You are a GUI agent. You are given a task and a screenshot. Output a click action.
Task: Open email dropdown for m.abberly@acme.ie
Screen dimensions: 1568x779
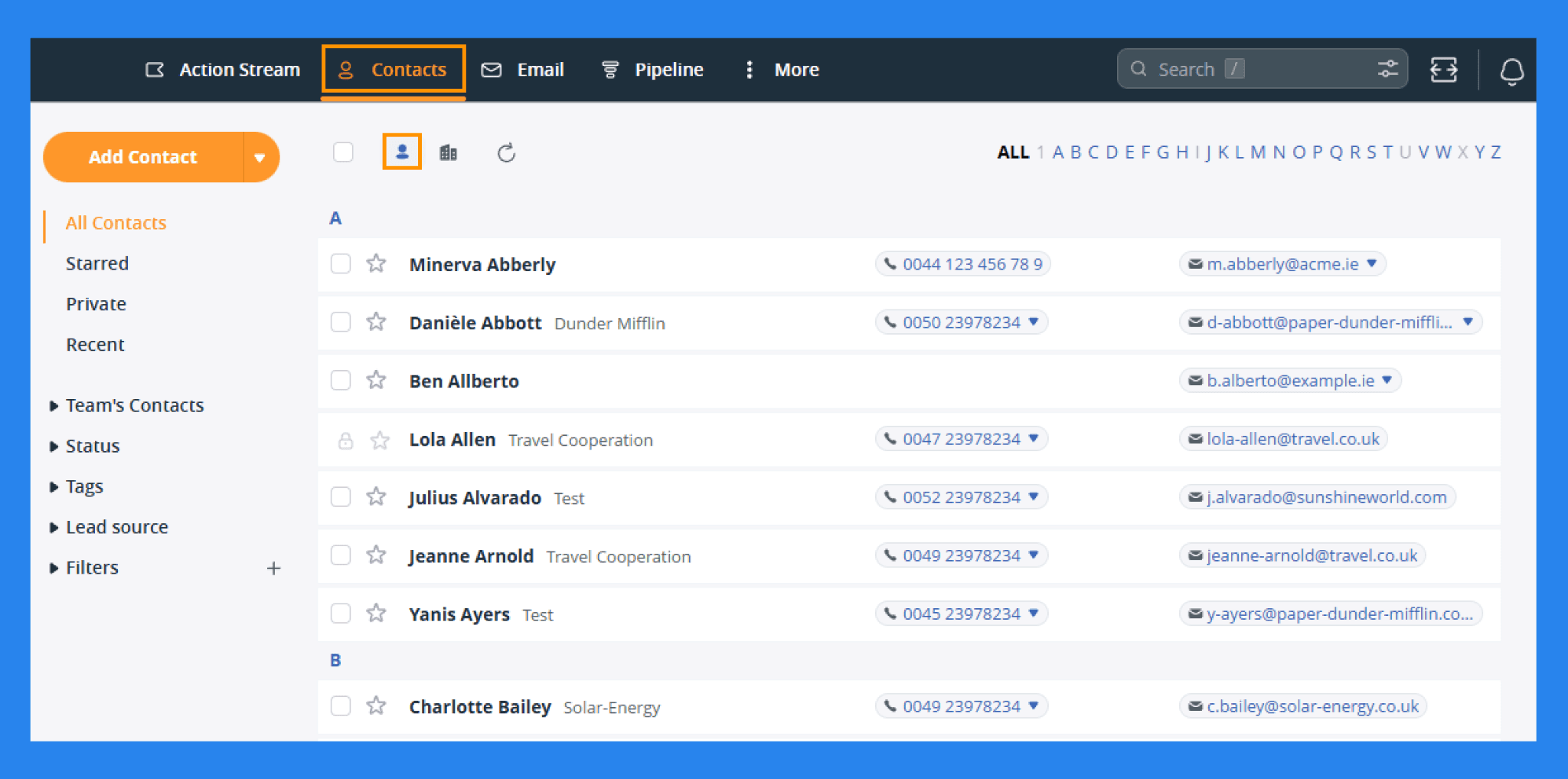click(x=1372, y=263)
